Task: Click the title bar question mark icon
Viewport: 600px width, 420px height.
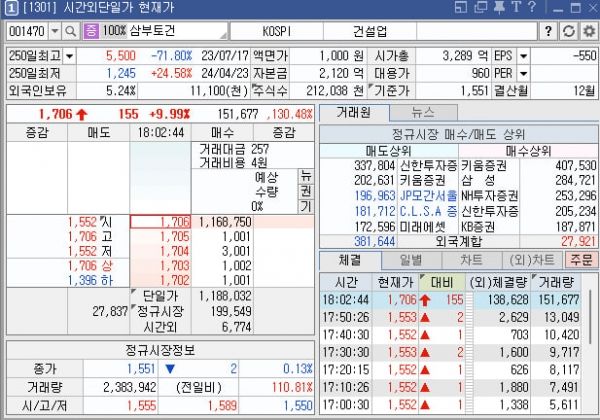Action: [x=532, y=7]
